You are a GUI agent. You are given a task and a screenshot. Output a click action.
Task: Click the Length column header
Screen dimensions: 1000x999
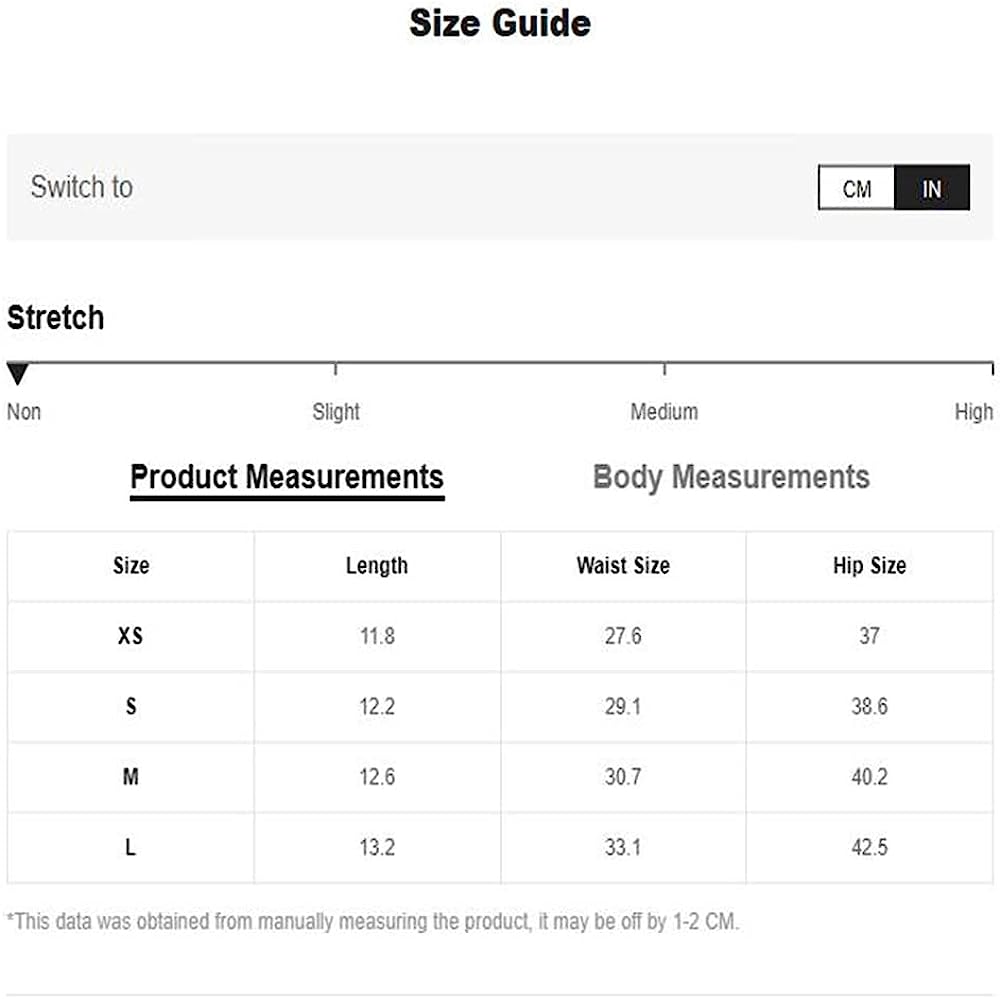click(377, 566)
